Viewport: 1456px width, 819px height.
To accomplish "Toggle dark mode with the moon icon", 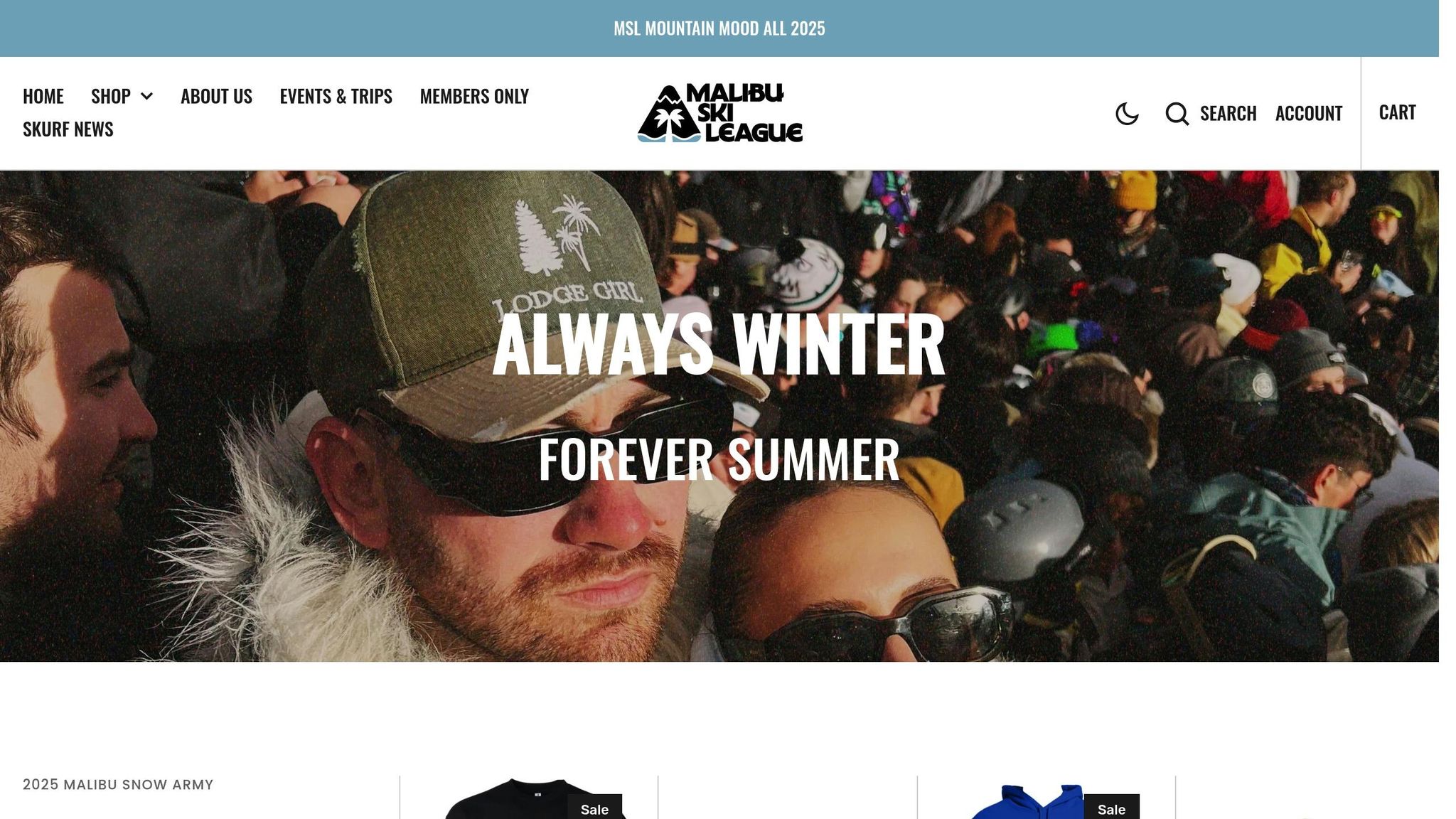I will click(1127, 114).
